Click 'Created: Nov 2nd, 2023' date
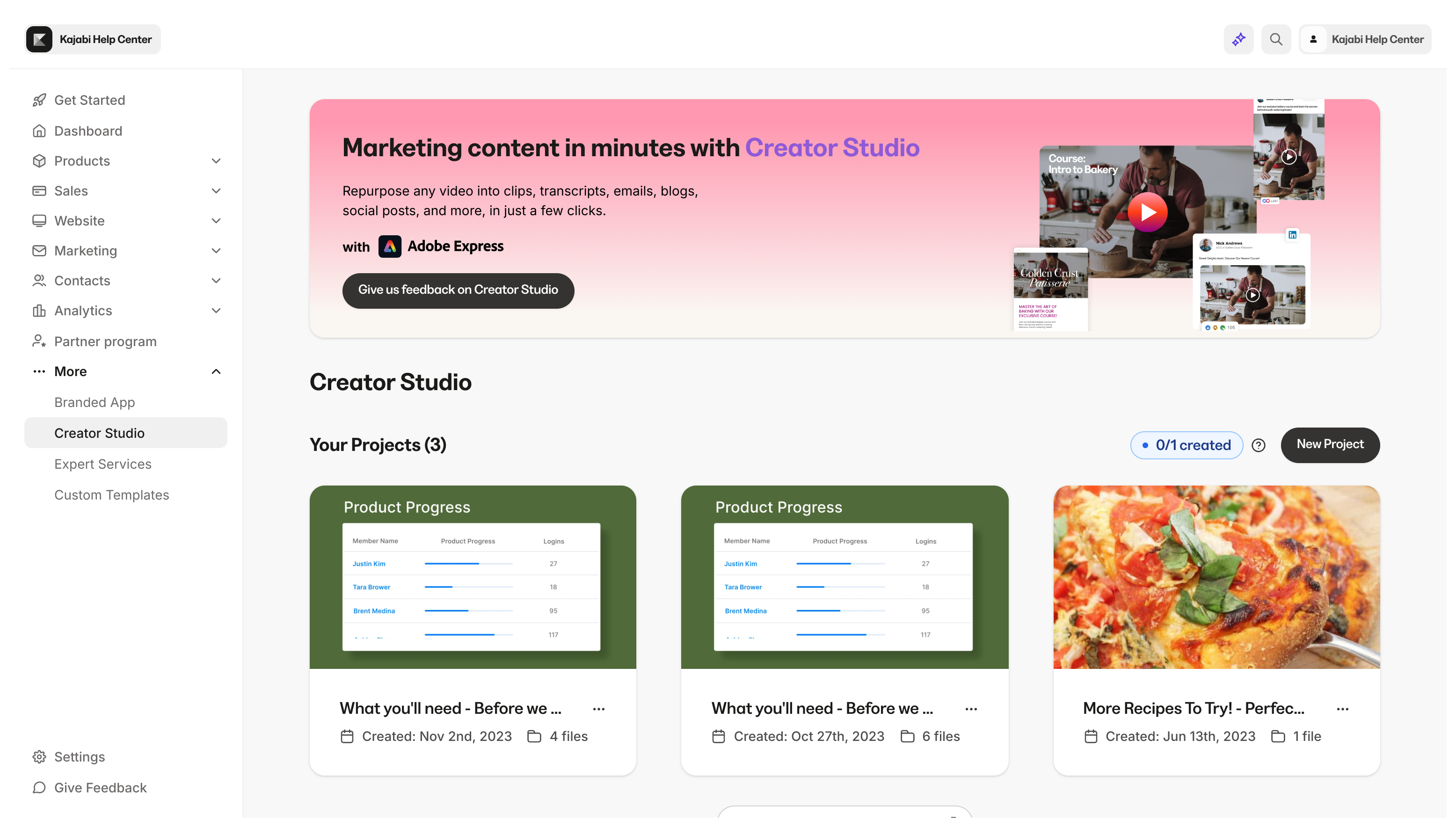Viewport: 1456px width, 827px height. [x=437, y=736]
